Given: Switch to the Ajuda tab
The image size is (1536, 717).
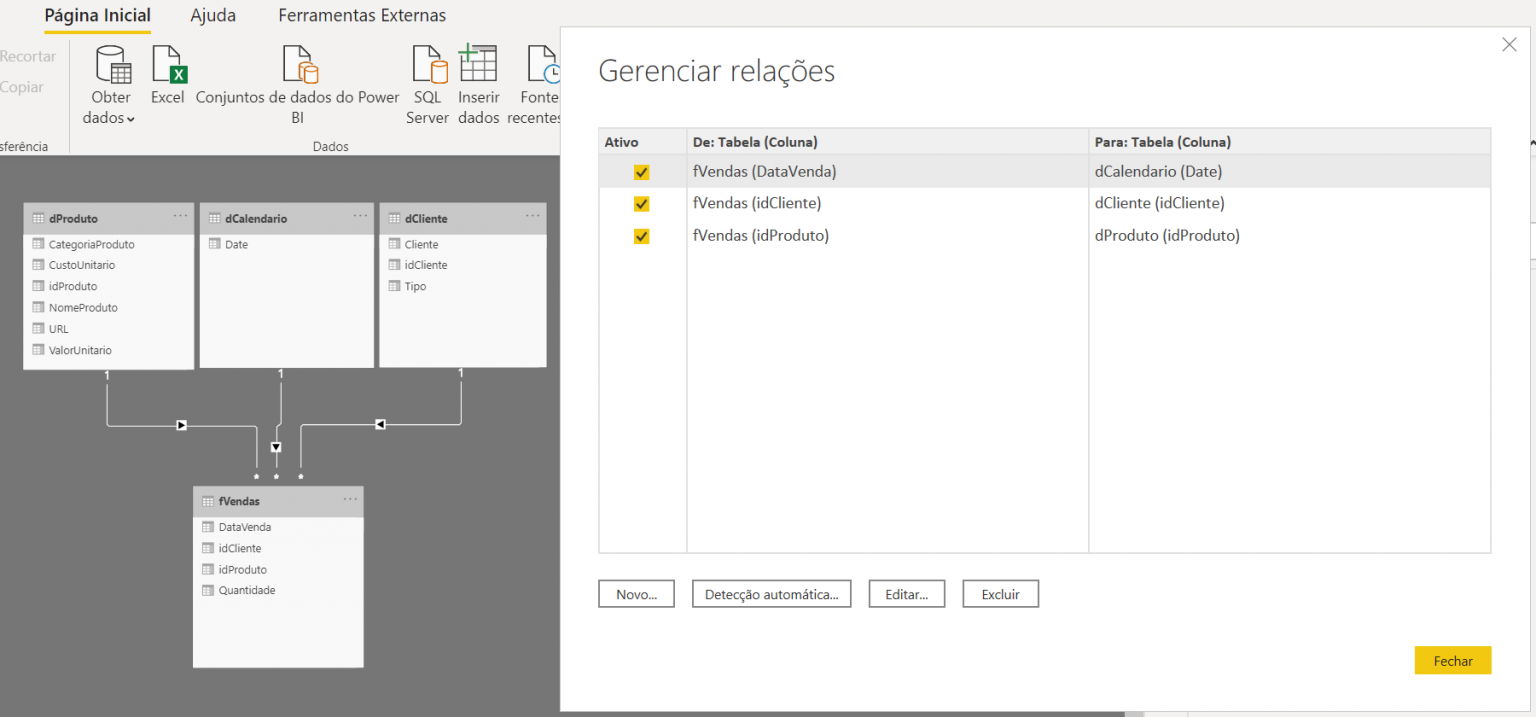Looking at the screenshot, I should pyautogui.click(x=213, y=16).
